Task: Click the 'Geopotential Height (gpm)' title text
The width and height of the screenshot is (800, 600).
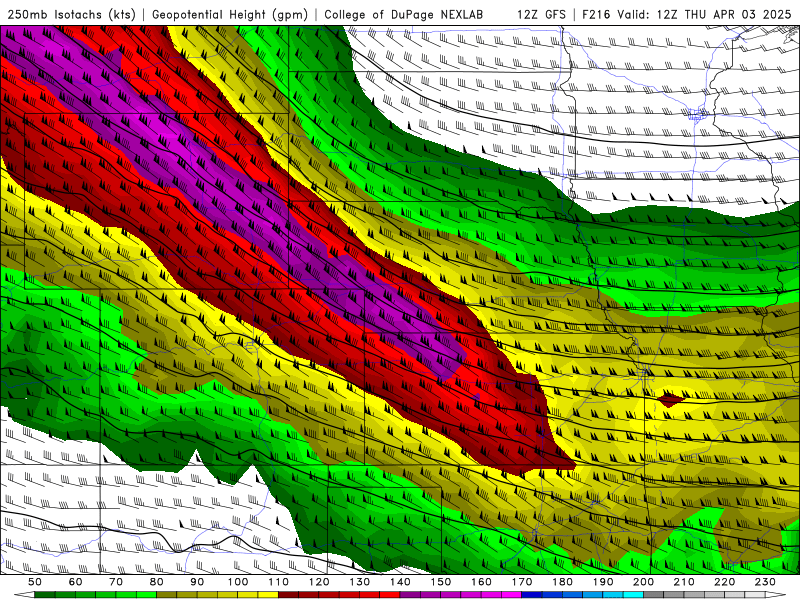Action: 230,14
